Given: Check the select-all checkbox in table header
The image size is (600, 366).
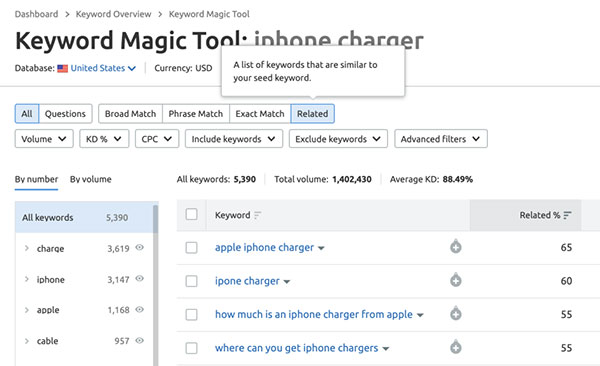Looking at the screenshot, I should click(191, 214).
